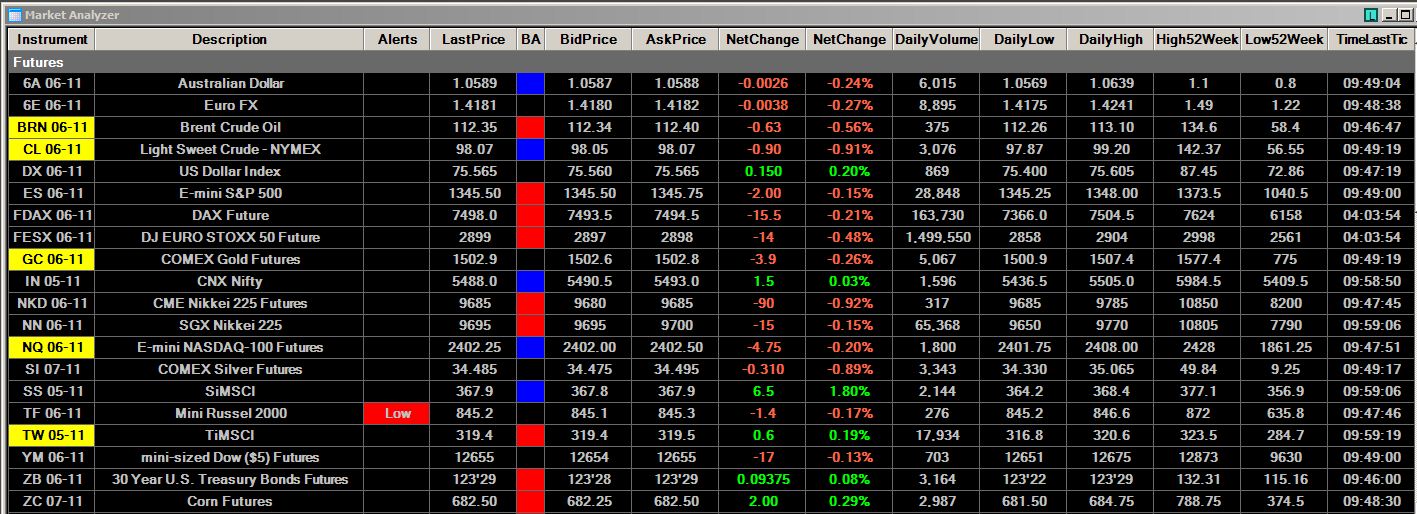Screen dimensions: 1417x514
Task: Click the E-mini S&P 500 description
Action: click(230, 193)
